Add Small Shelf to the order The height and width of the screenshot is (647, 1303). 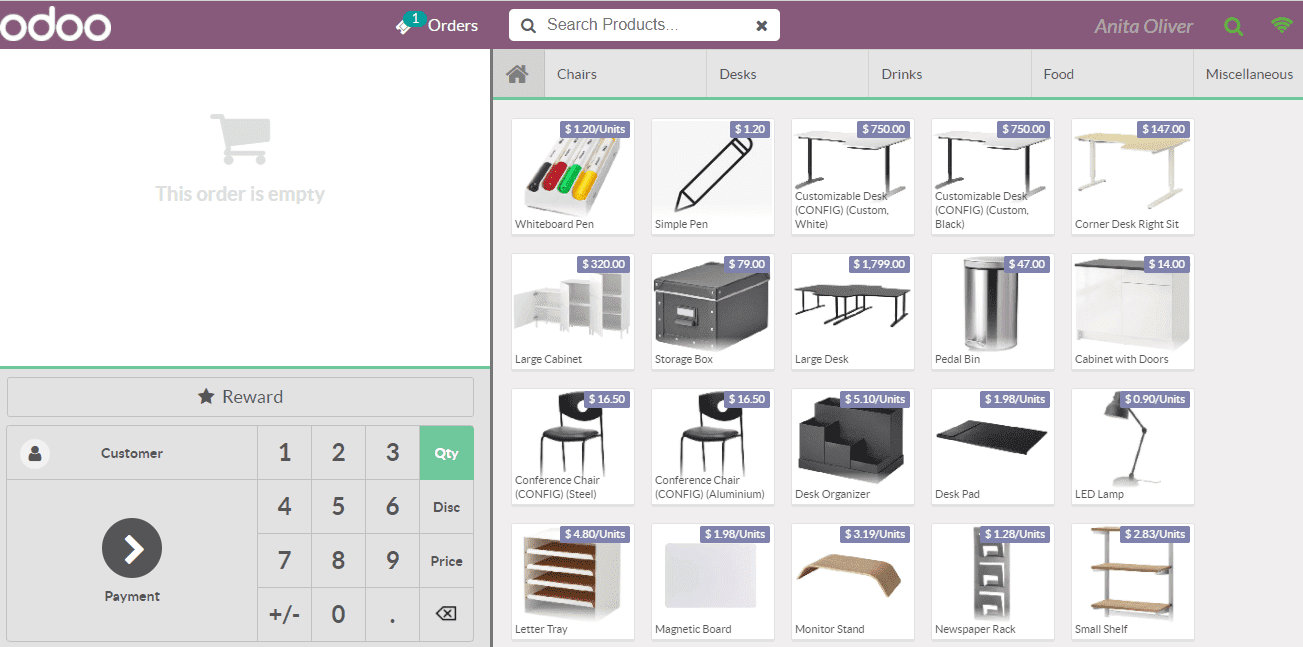pos(1133,582)
